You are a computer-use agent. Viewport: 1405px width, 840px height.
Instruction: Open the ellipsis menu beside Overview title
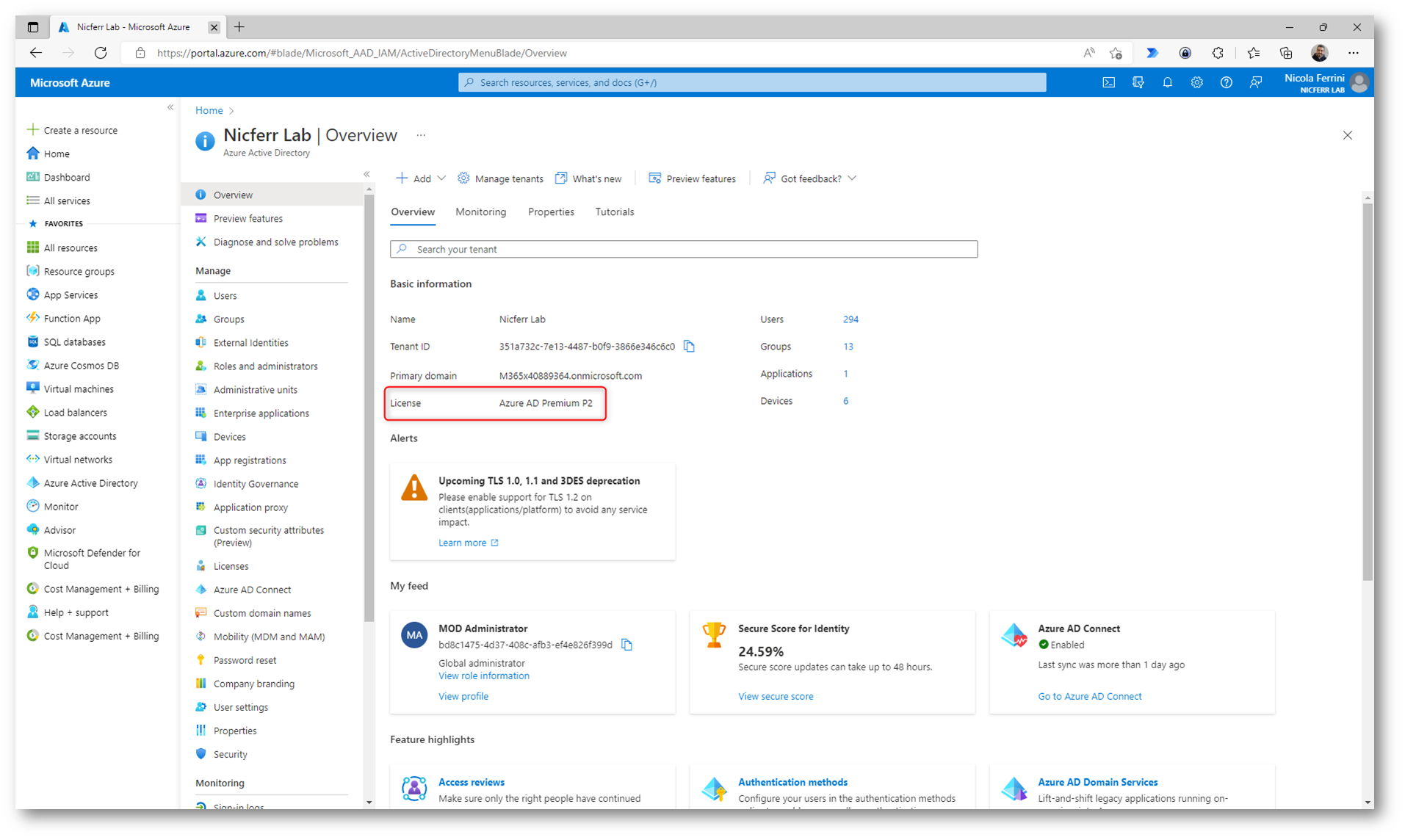click(421, 135)
